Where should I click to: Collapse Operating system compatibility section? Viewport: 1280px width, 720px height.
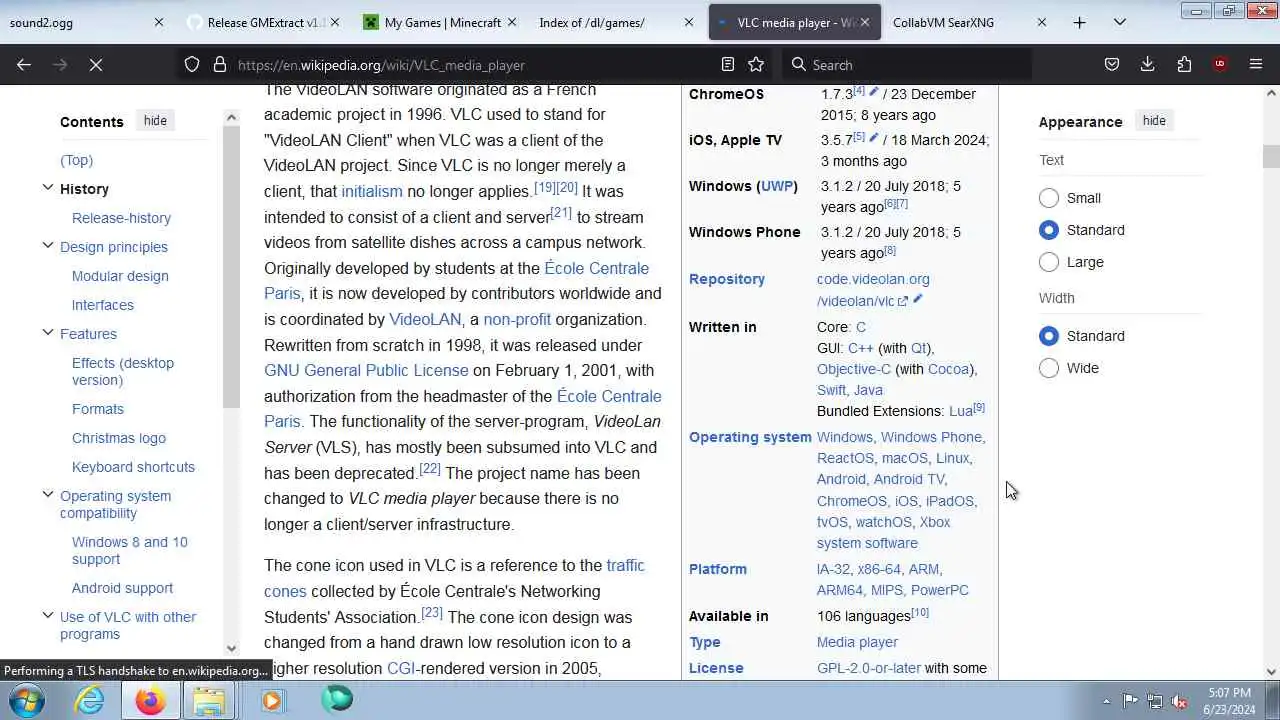(x=47, y=495)
